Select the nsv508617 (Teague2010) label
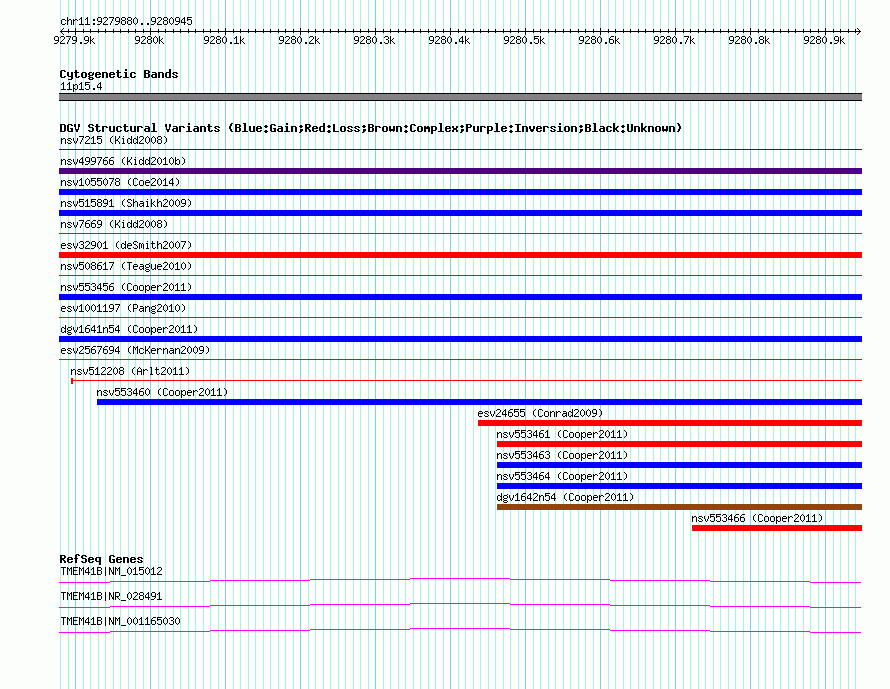The image size is (890, 689). pyautogui.click(x=126, y=266)
